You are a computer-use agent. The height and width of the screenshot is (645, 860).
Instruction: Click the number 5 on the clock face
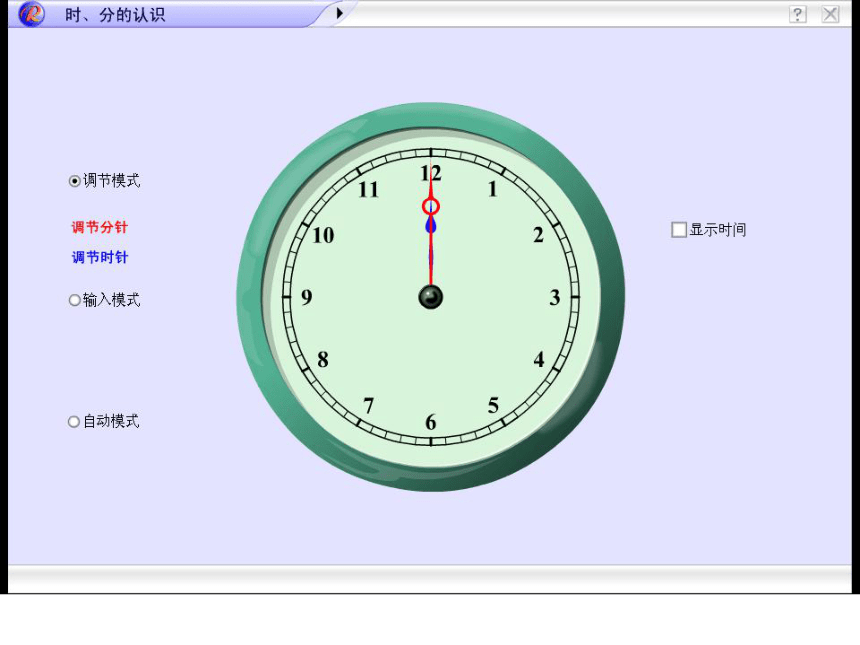coord(493,406)
